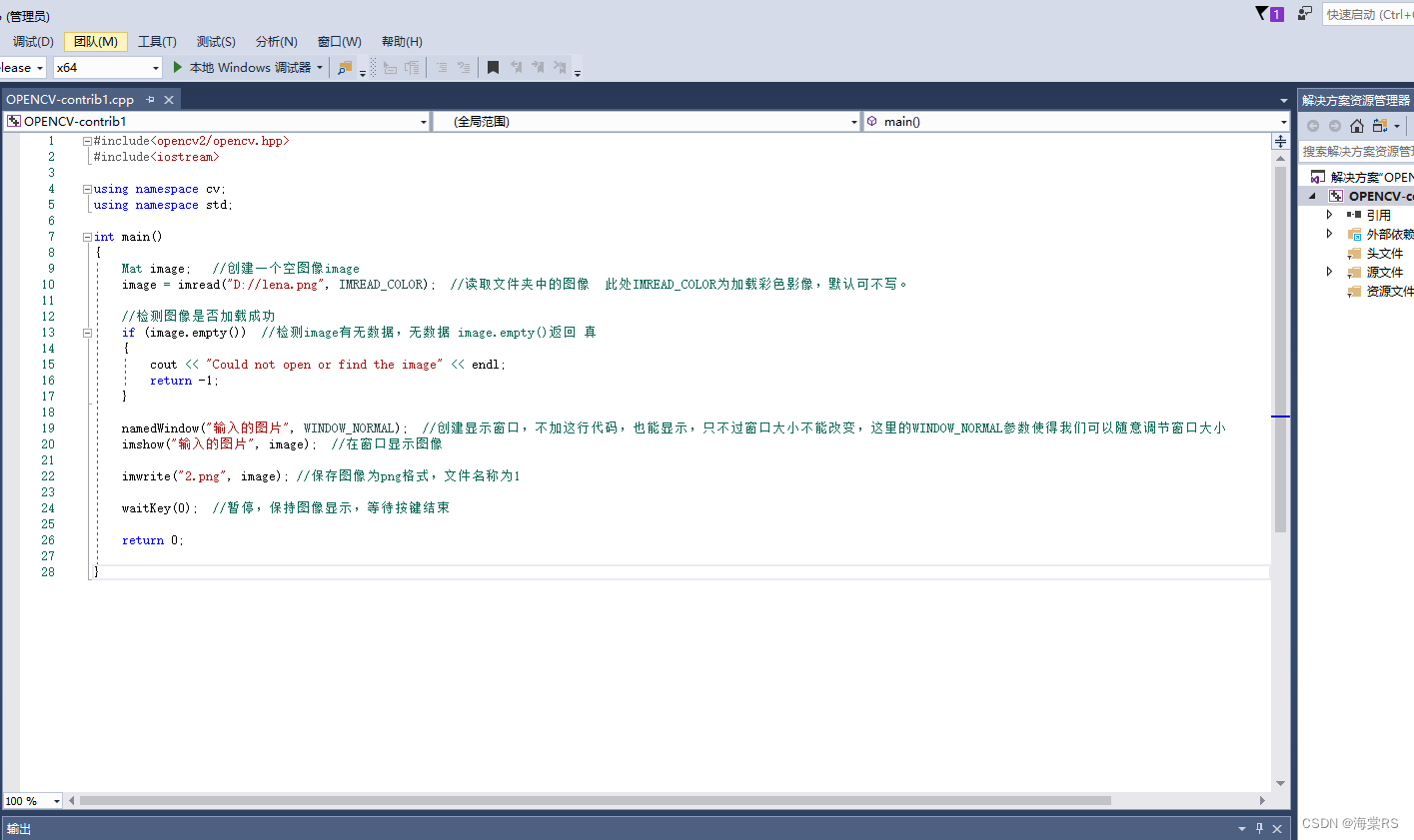The width and height of the screenshot is (1414, 840).
Task: Clear all bookmarks icon
Action: coord(560,67)
